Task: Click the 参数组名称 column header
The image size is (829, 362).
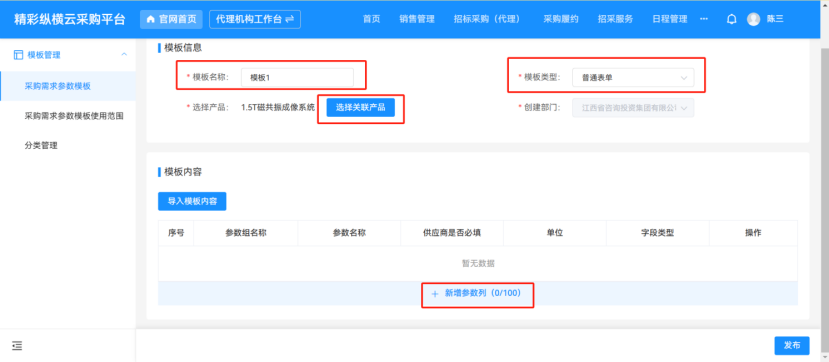Action: [245, 233]
